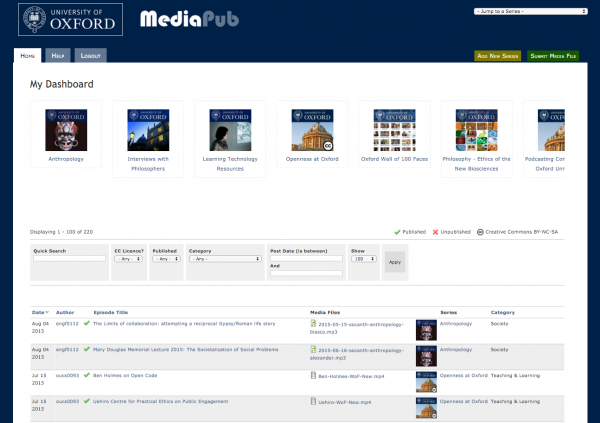Open the Anthropology series thumbnail
600x423 pixels.
pyautogui.click(x=66, y=130)
